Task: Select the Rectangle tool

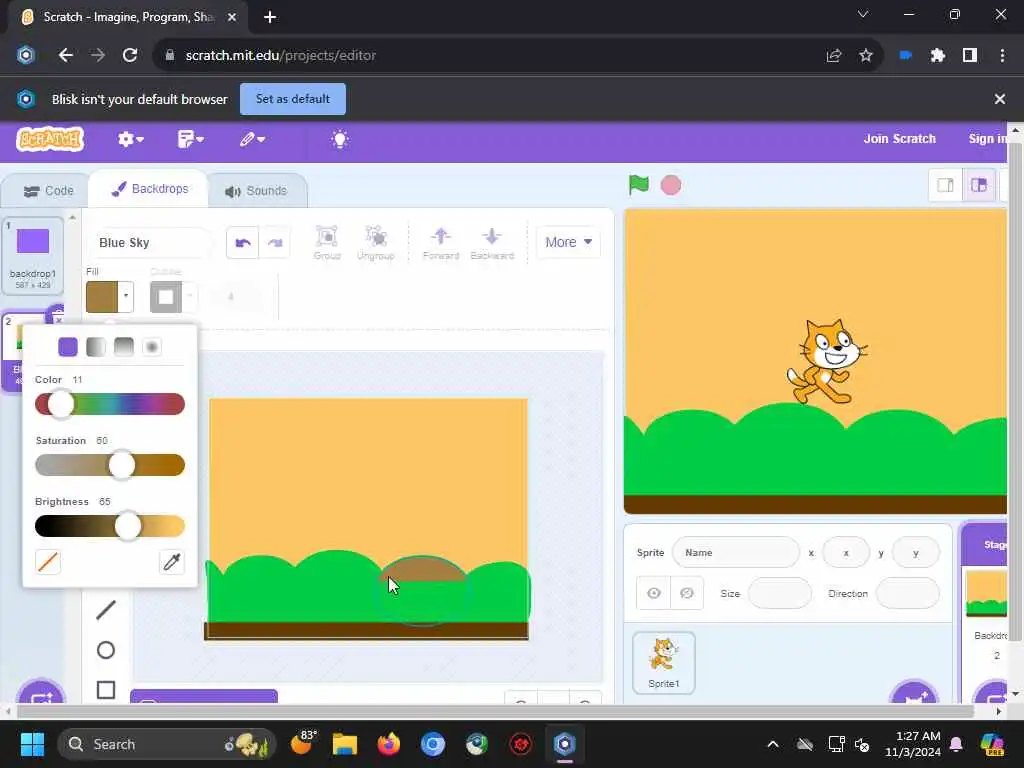Action: (x=106, y=690)
